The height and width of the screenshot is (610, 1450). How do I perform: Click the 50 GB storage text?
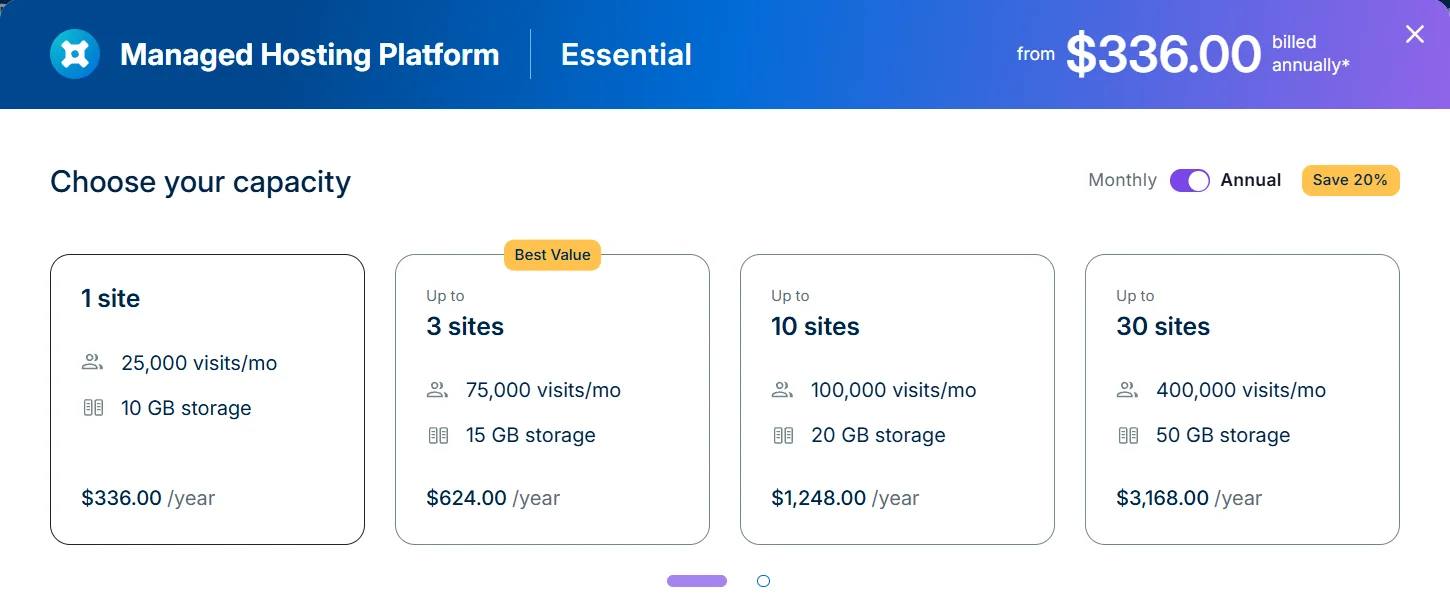point(1223,435)
